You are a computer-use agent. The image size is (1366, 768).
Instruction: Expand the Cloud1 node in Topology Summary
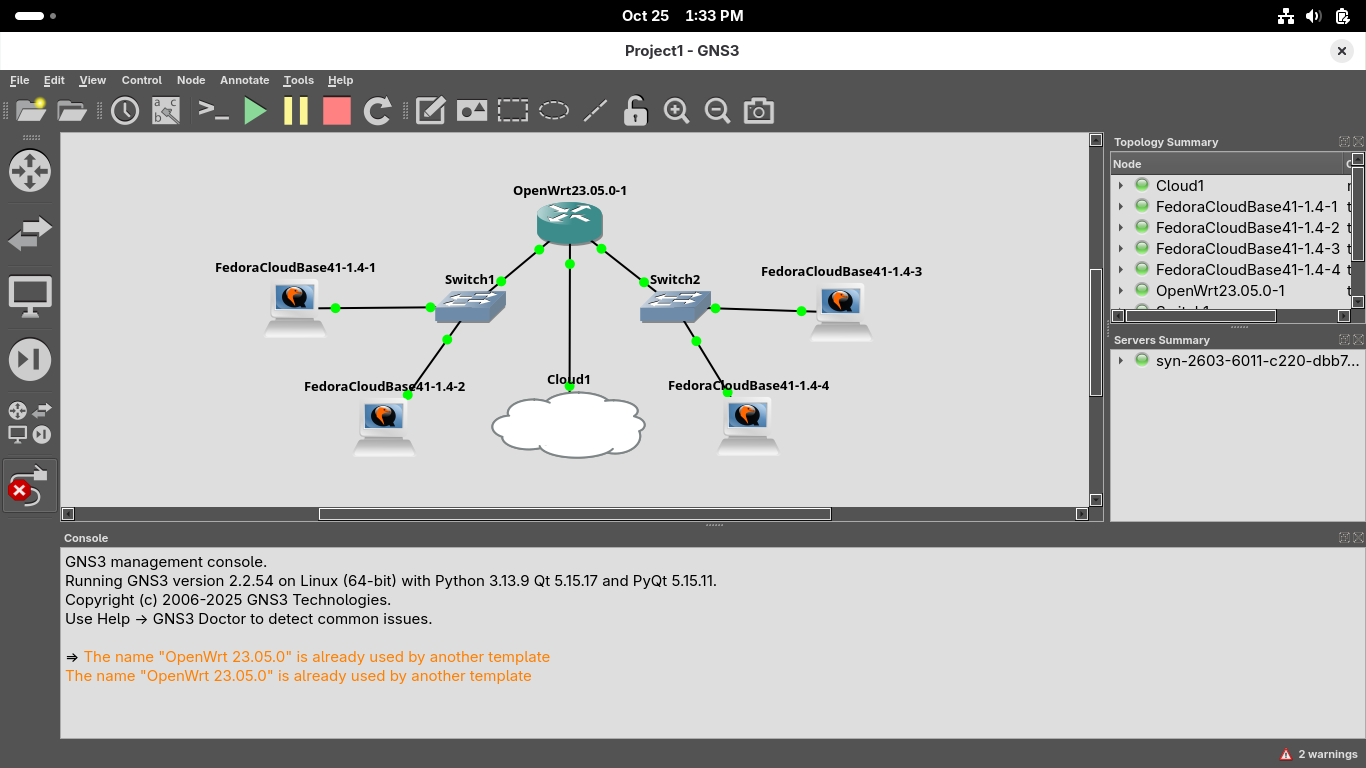point(1121,186)
